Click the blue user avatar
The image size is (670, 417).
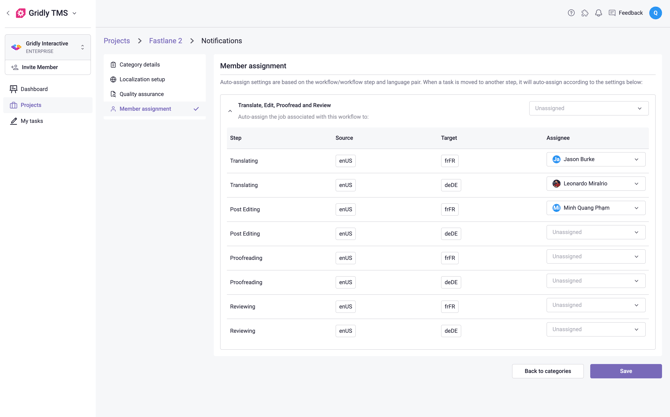[x=655, y=13]
